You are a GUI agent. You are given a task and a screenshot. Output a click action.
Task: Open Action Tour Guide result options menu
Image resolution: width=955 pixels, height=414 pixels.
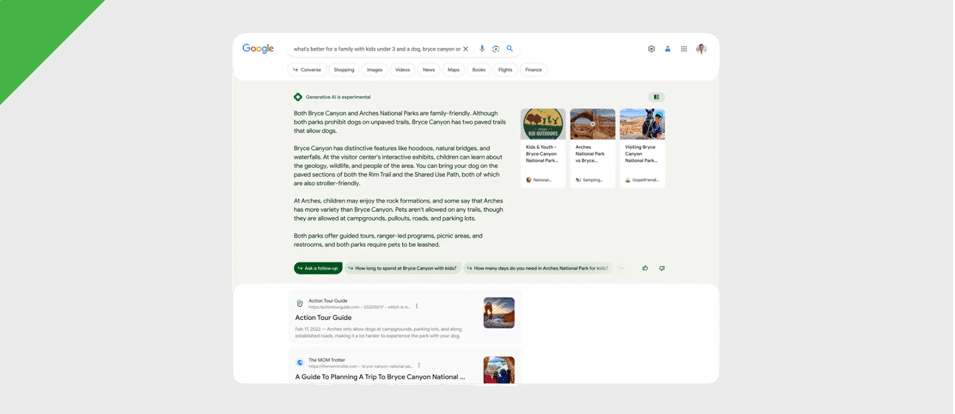417,306
